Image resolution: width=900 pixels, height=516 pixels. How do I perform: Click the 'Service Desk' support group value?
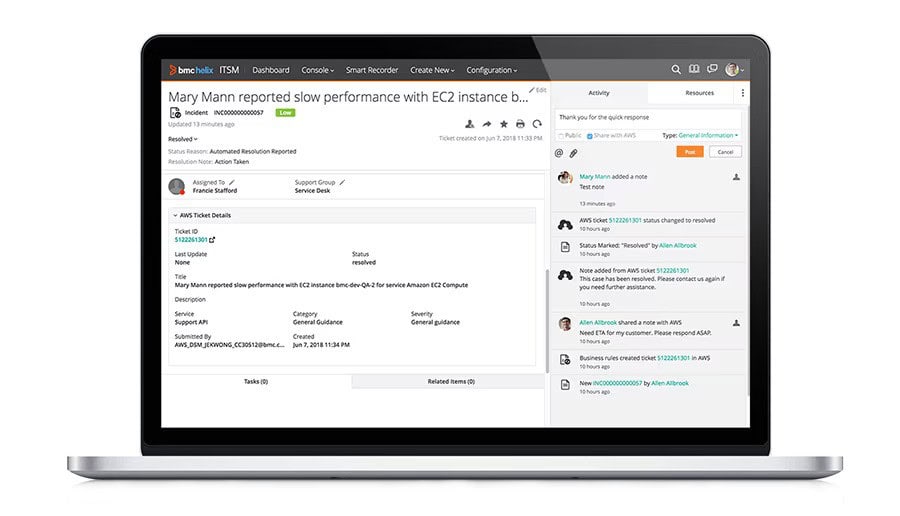[x=312, y=191]
